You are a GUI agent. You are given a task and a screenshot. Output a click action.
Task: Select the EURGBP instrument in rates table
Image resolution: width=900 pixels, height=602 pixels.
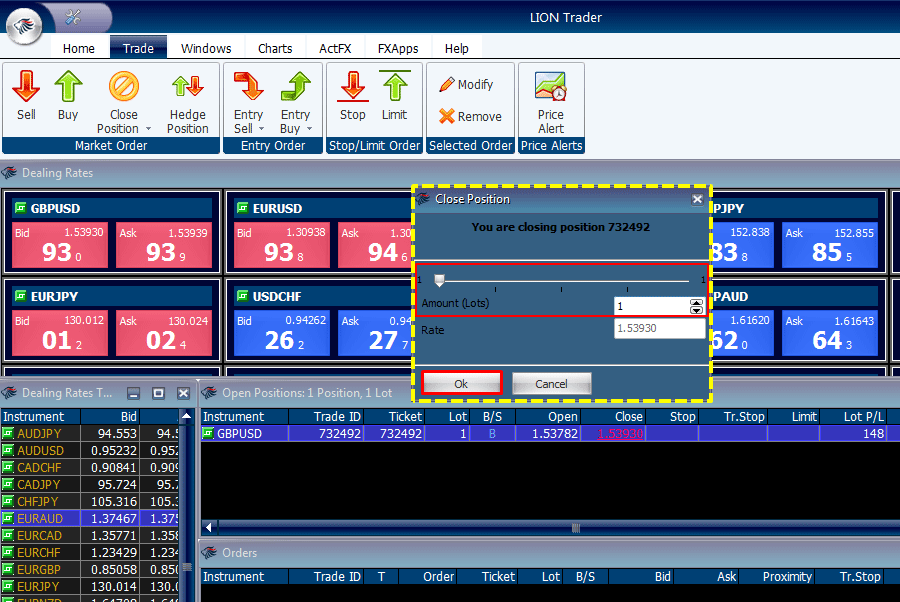pyautogui.click(x=38, y=569)
